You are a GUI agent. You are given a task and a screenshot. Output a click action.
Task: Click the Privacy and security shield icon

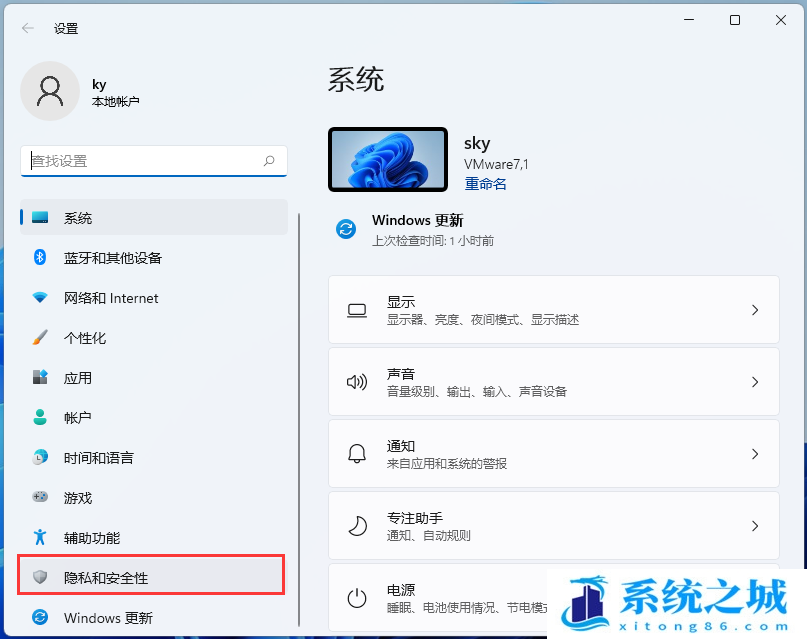(40, 578)
